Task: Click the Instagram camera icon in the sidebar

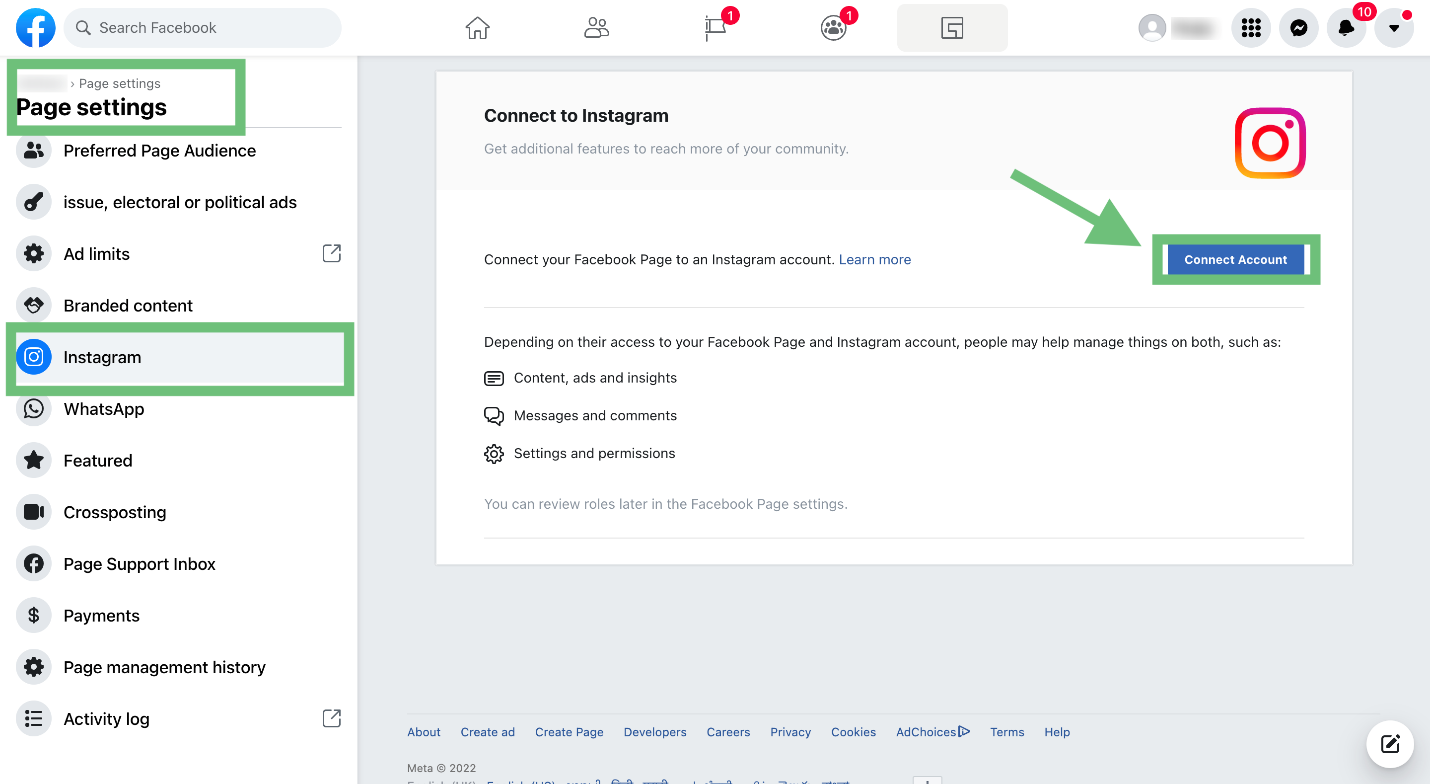Action: click(x=34, y=357)
